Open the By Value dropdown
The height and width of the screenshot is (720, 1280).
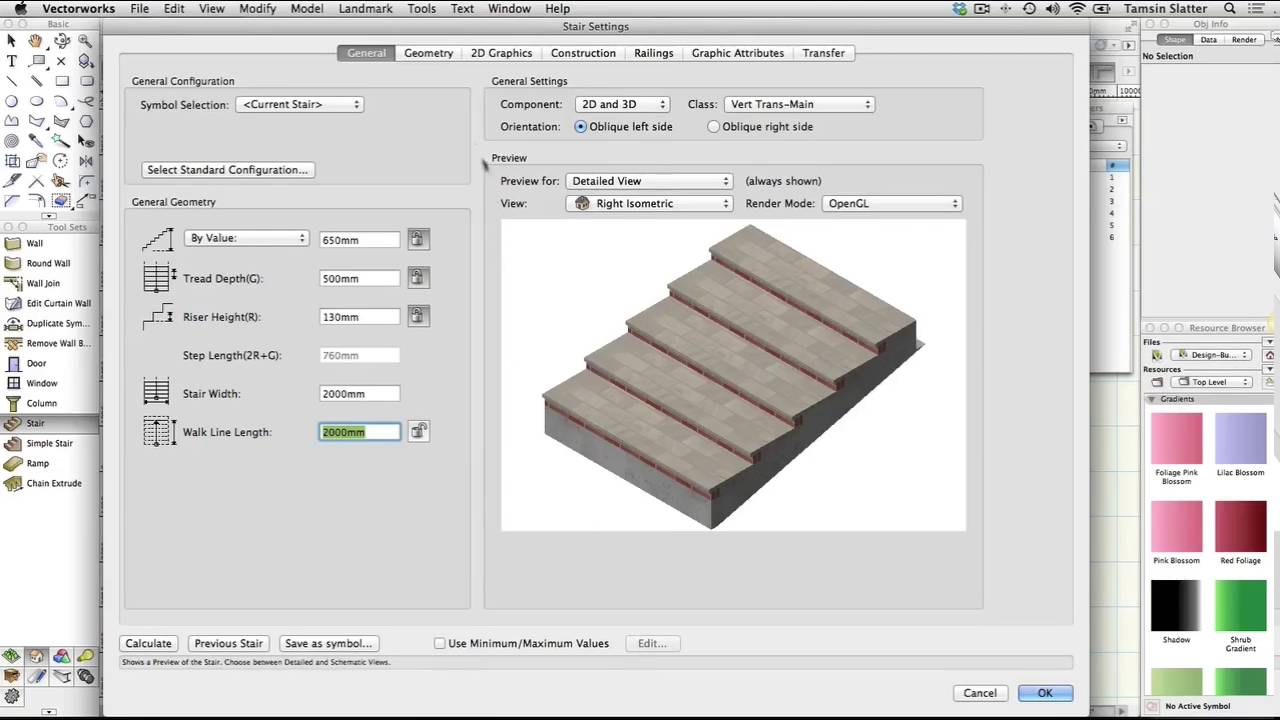[246, 238]
